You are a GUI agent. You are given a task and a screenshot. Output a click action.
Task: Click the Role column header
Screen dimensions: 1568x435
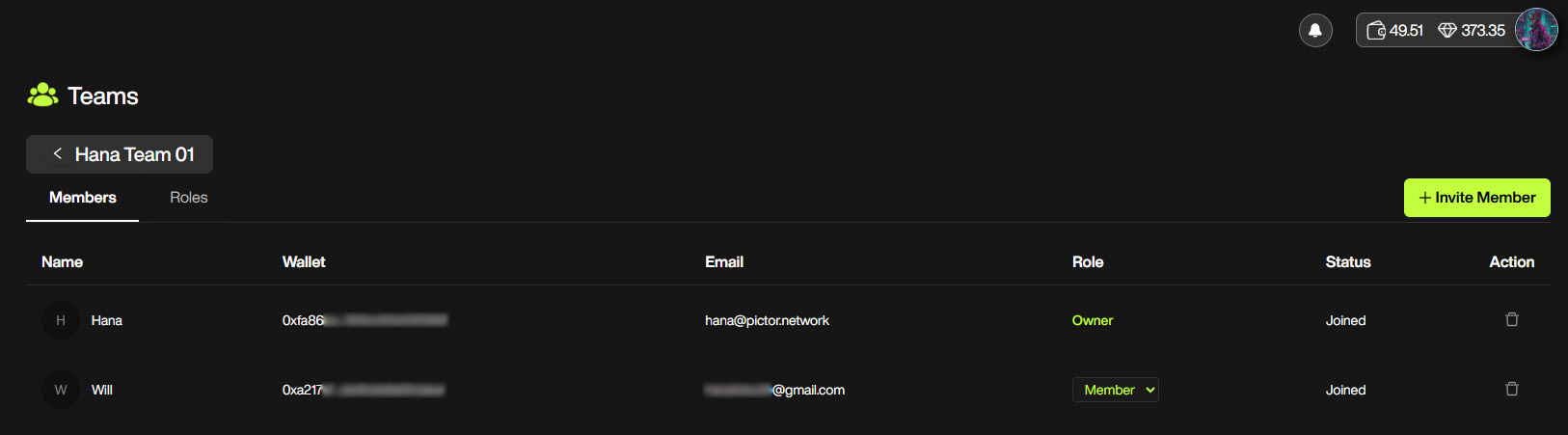pos(1088,262)
